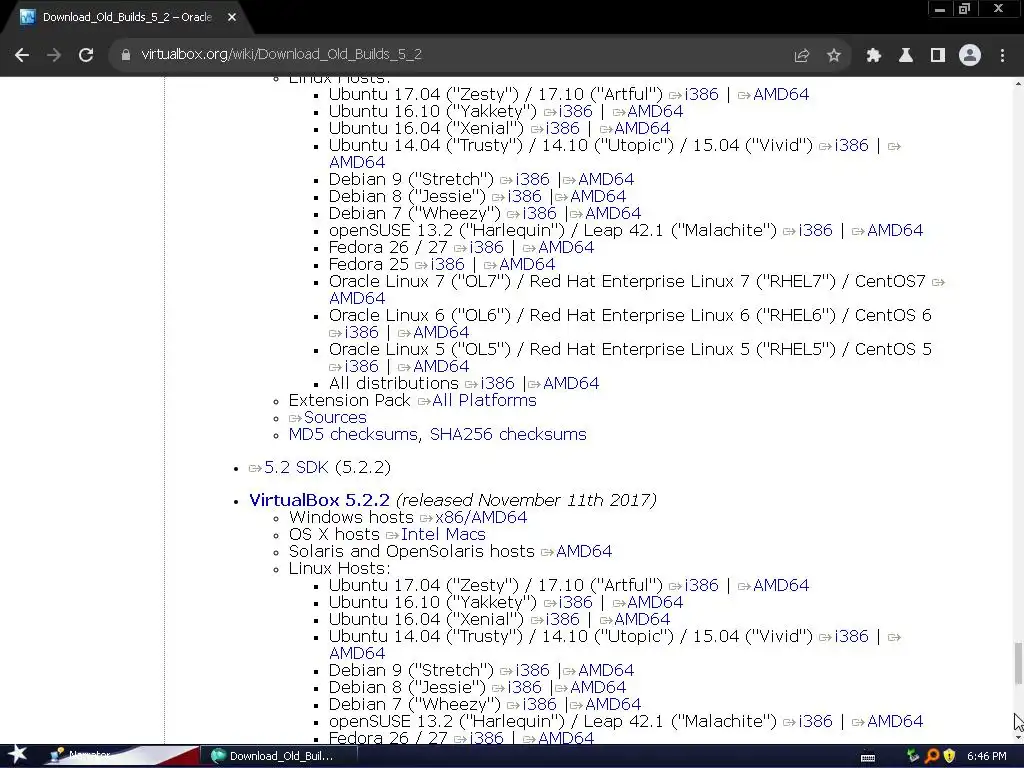Viewport: 1024px width, 768px height.
Task: Click the keyboard icon in system tray
Action: 868,757
